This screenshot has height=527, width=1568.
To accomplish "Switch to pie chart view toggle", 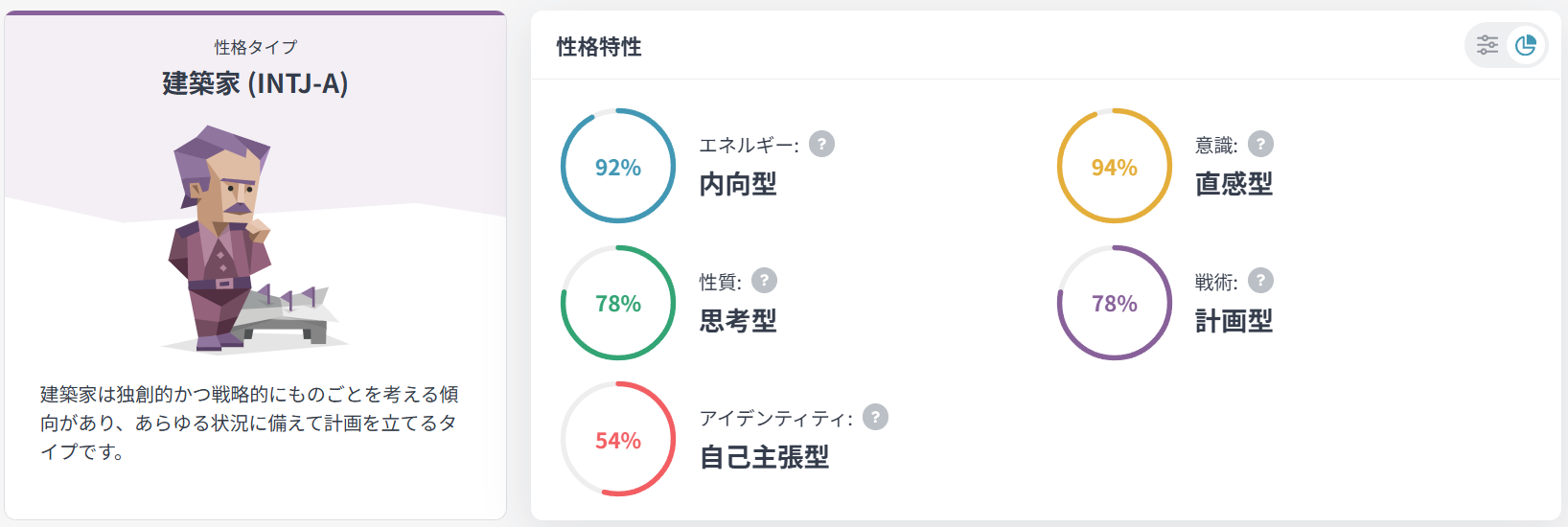I will point(1526,45).
